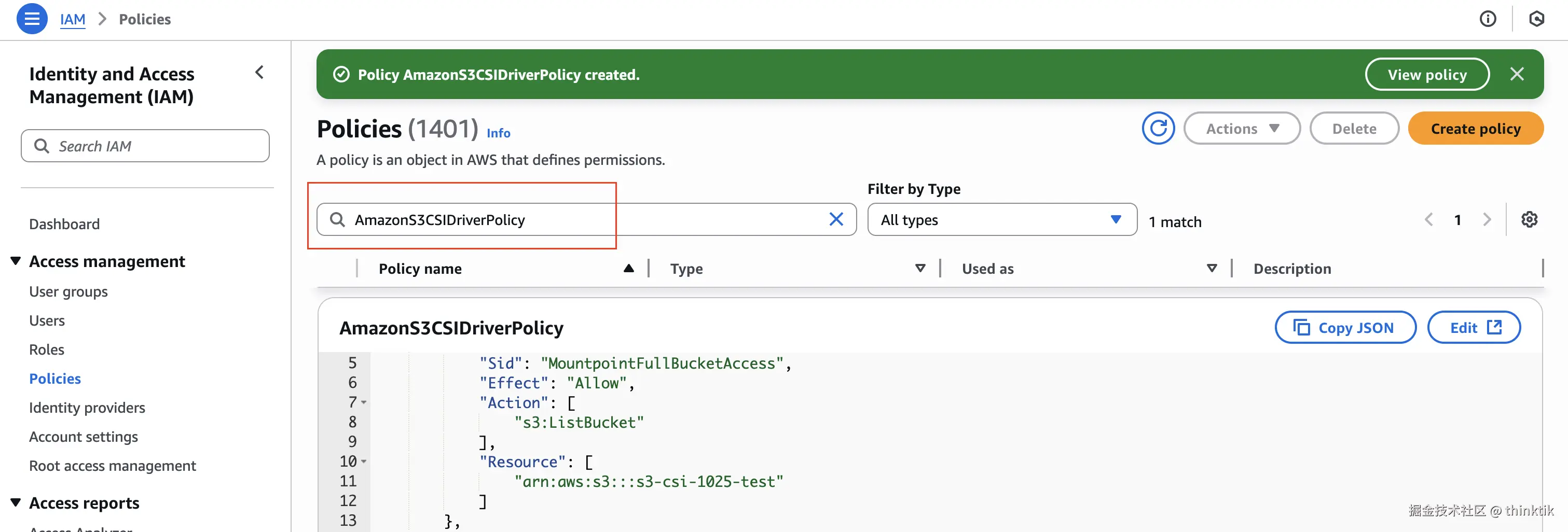The height and width of the screenshot is (532, 1568).
Task: Dismiss the policy created success banner
Action: 1517,74
